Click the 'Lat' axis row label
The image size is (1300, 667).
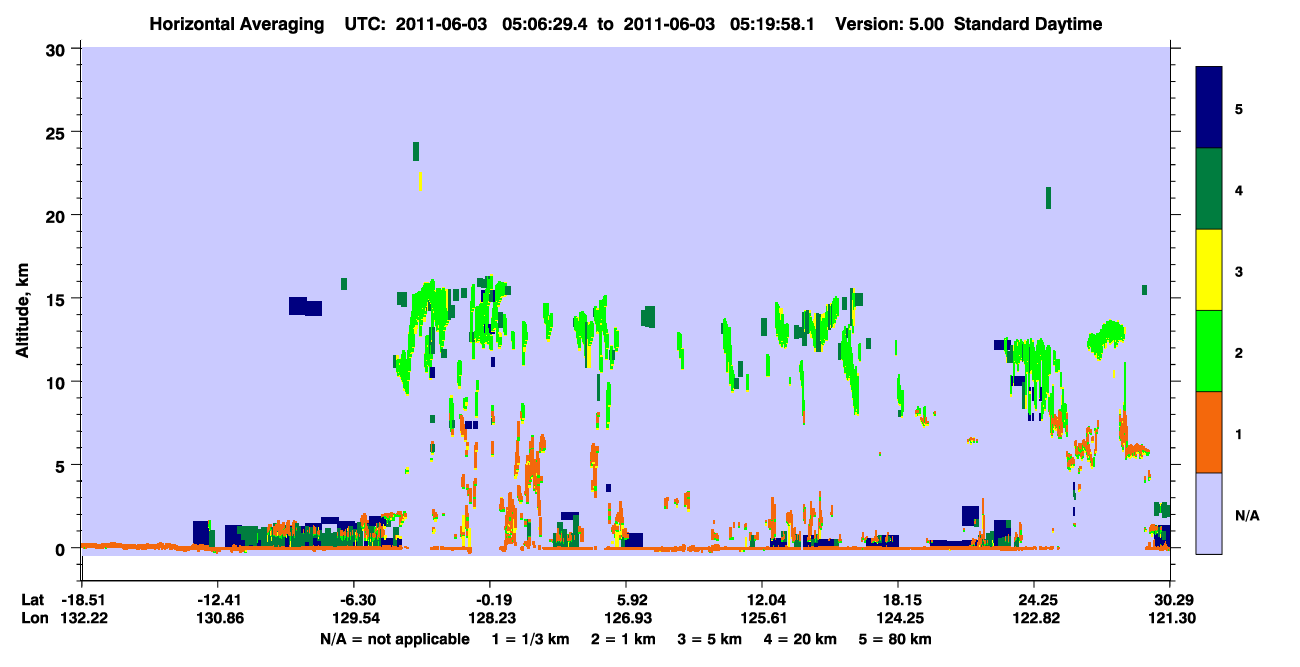coord(32,600)
